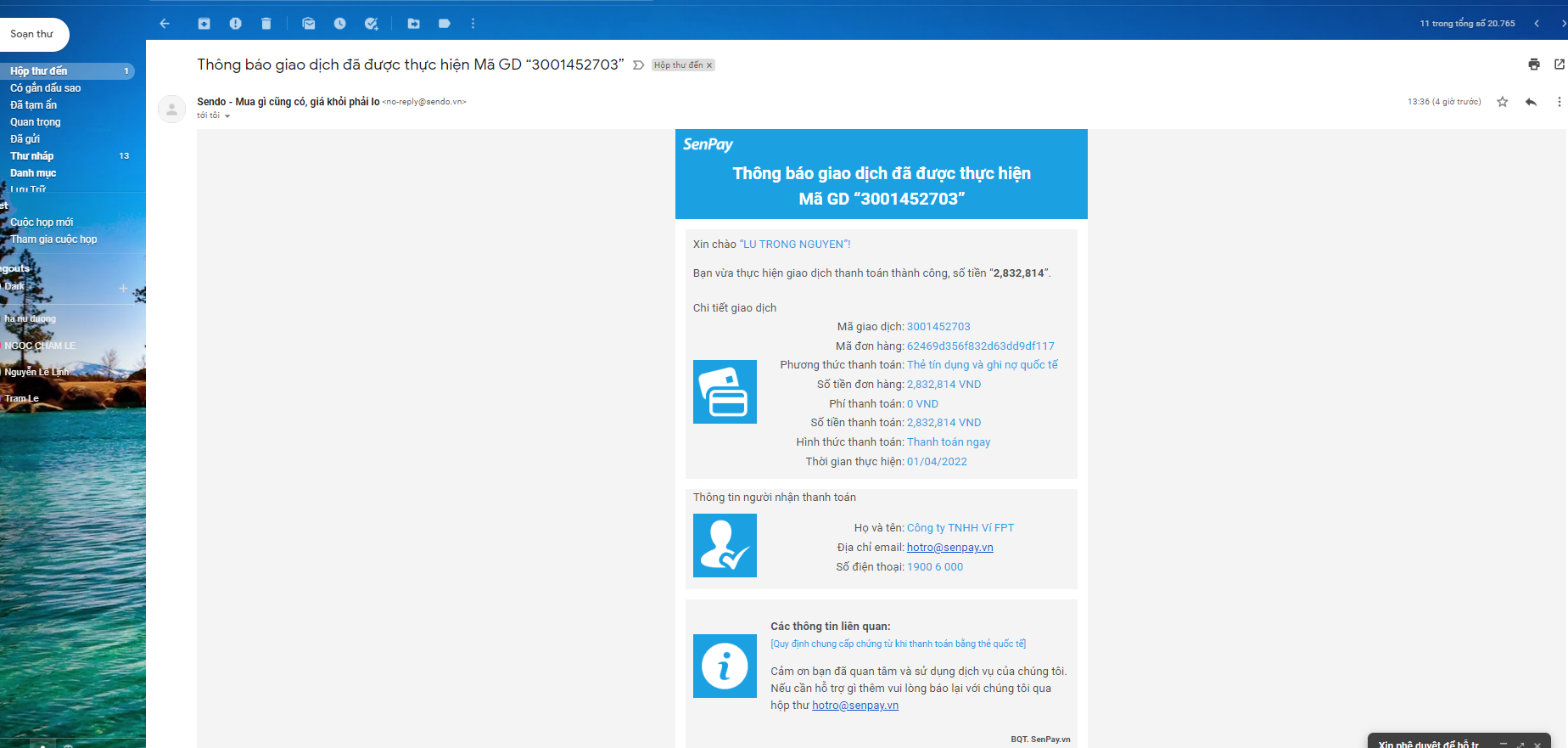The image size is (1568, 748).
Task: Select the date 01/04/2022
Action: (x=937, y=462)
